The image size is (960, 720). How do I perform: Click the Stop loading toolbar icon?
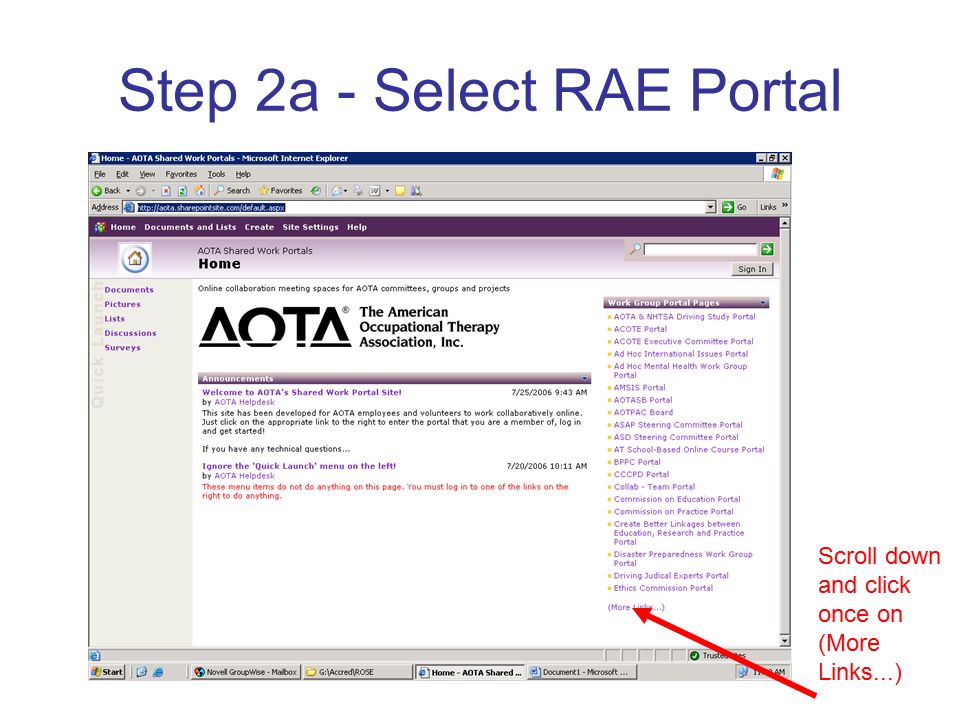[166, 190]
